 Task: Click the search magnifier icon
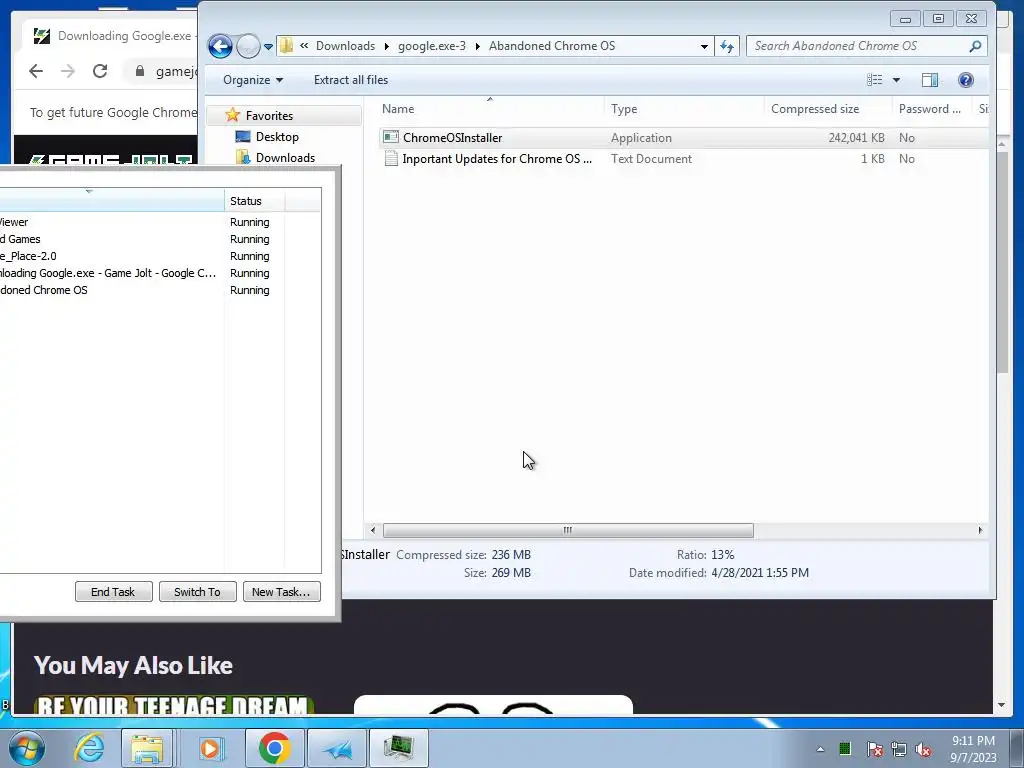[976, 46]
